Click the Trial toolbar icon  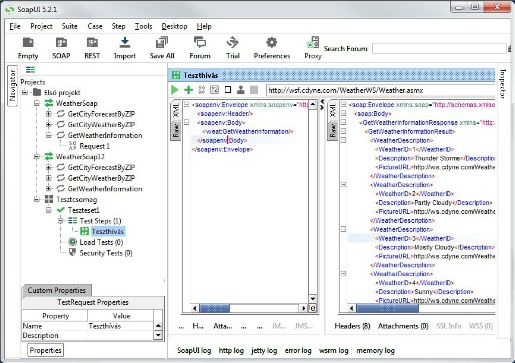coord(233,48)
